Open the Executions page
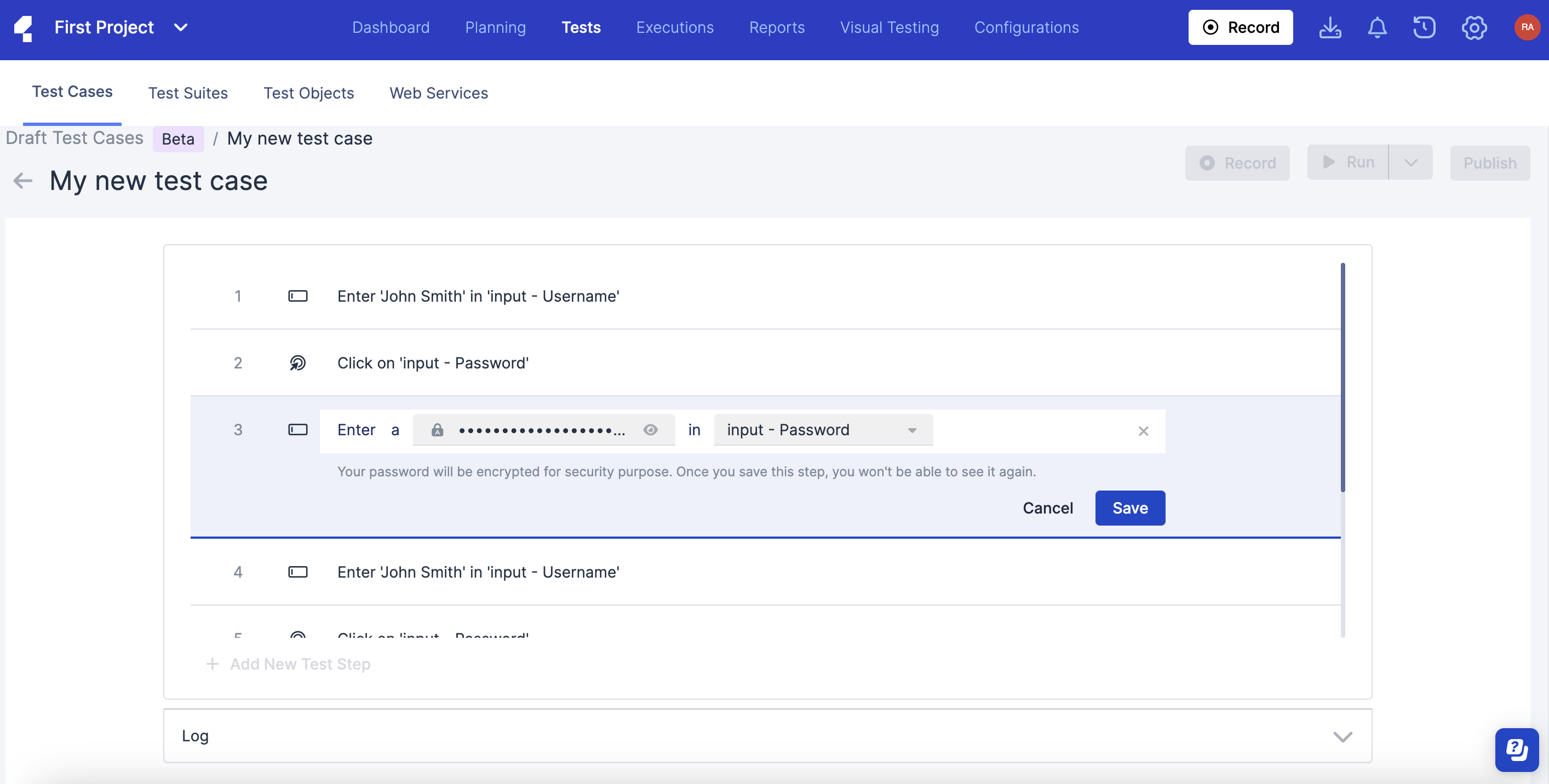The height and width of the screenshot is (784, 1549). pos(675,28)
